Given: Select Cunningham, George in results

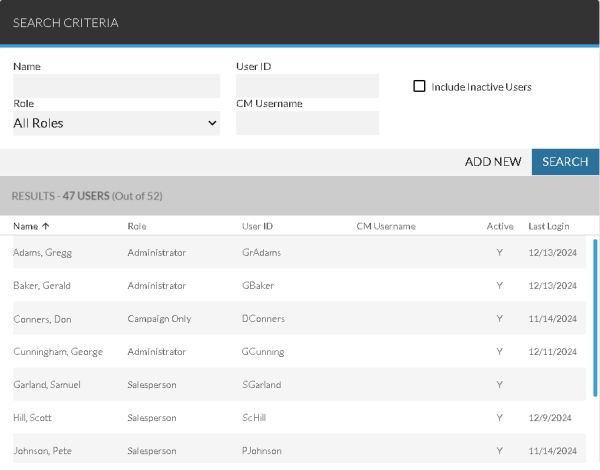Looking at the screenshot, I should 57,352.
